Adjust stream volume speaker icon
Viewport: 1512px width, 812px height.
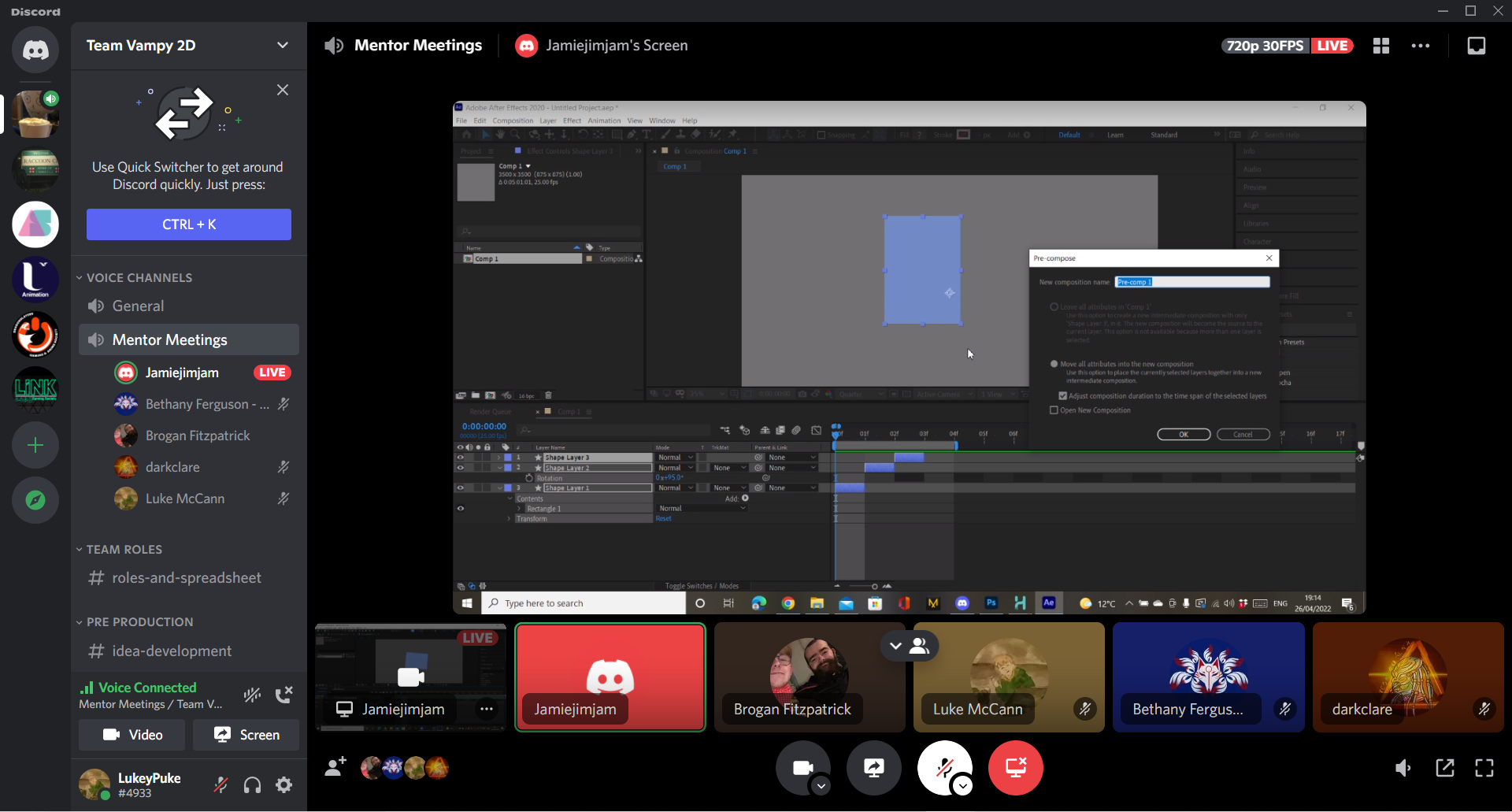click(x=1404, y=768)
